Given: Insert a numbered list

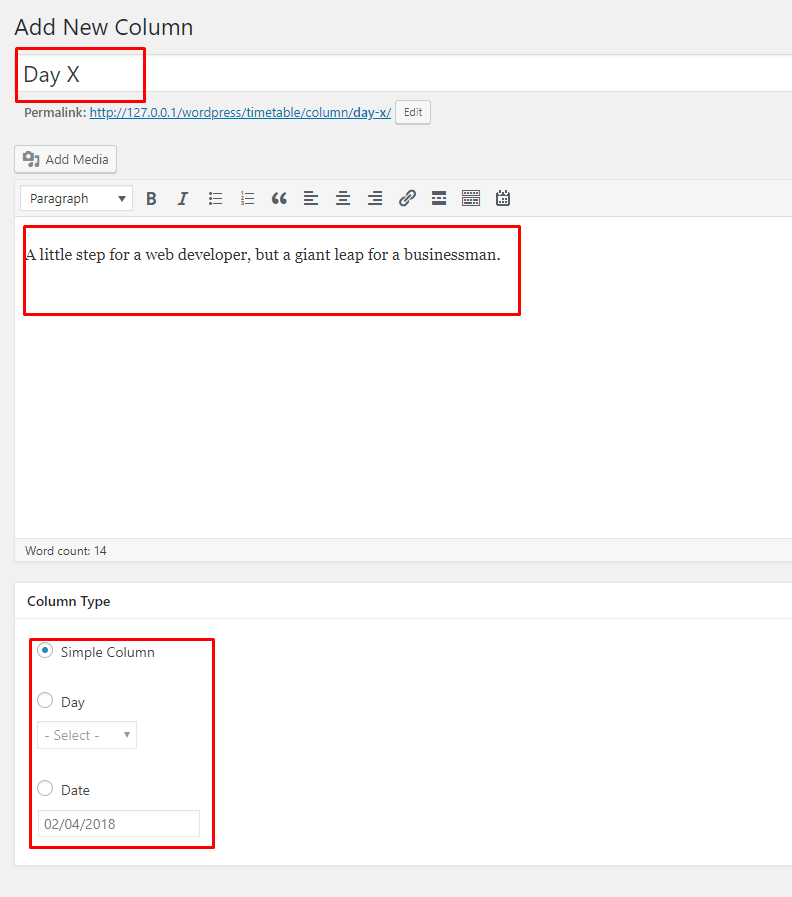Looking at the screenshot, I should pyautogui.click(x=247, y=199).
